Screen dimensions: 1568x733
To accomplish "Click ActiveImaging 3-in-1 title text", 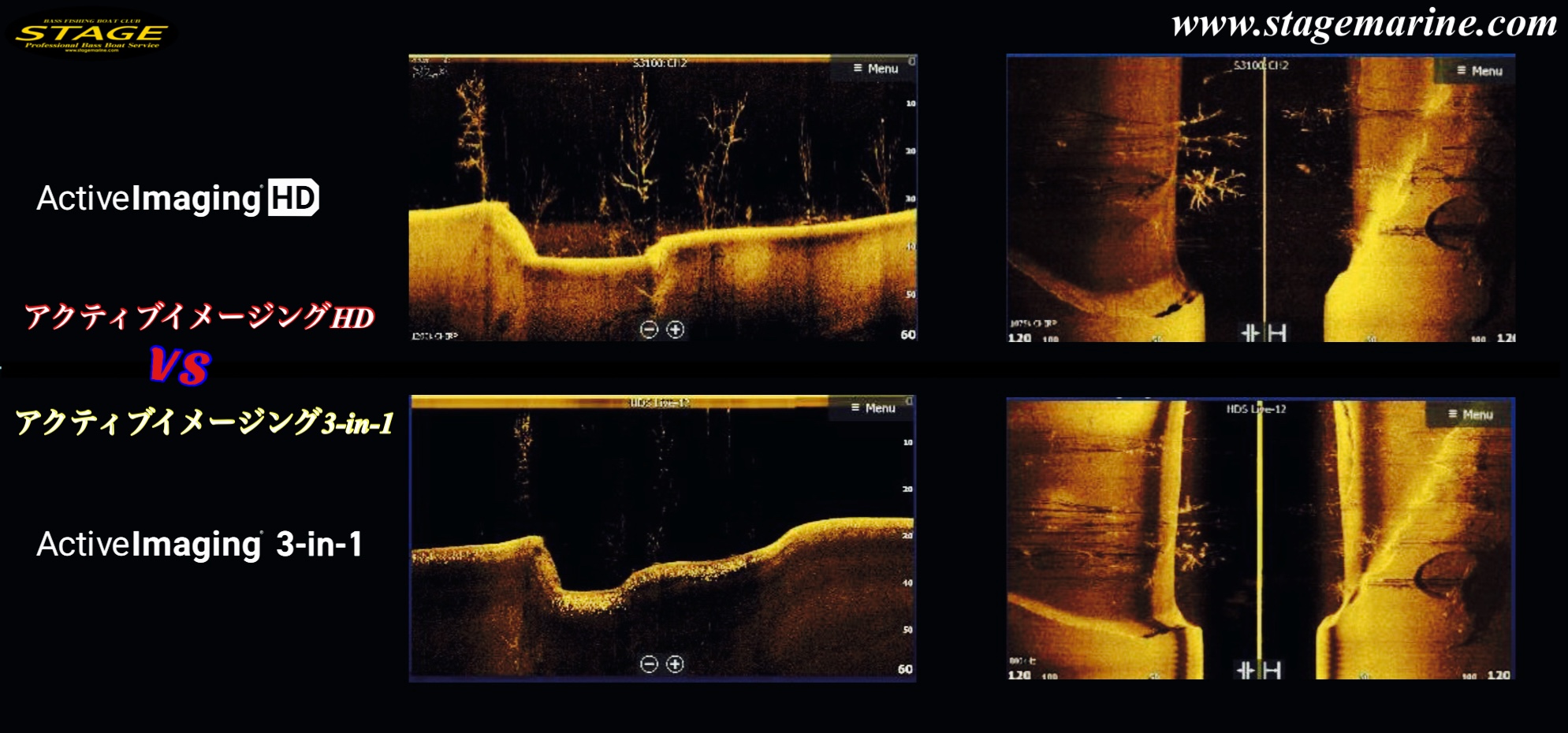I will (x=199, y=544).
